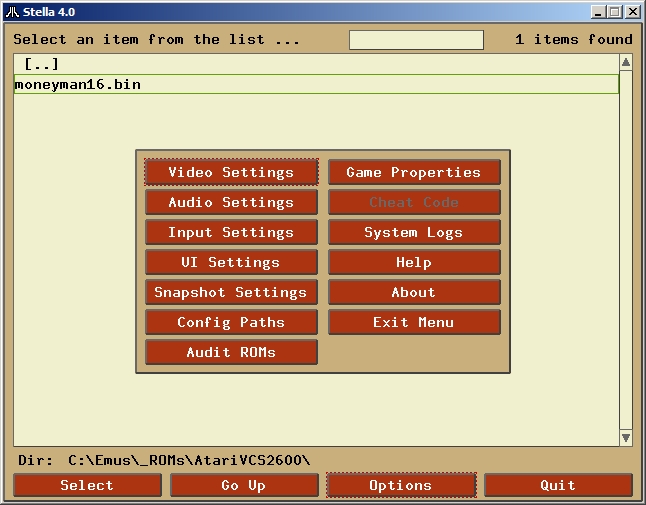Open Snapshot Settings
This screenshot has height=505, width=646.
coord(231,292)
